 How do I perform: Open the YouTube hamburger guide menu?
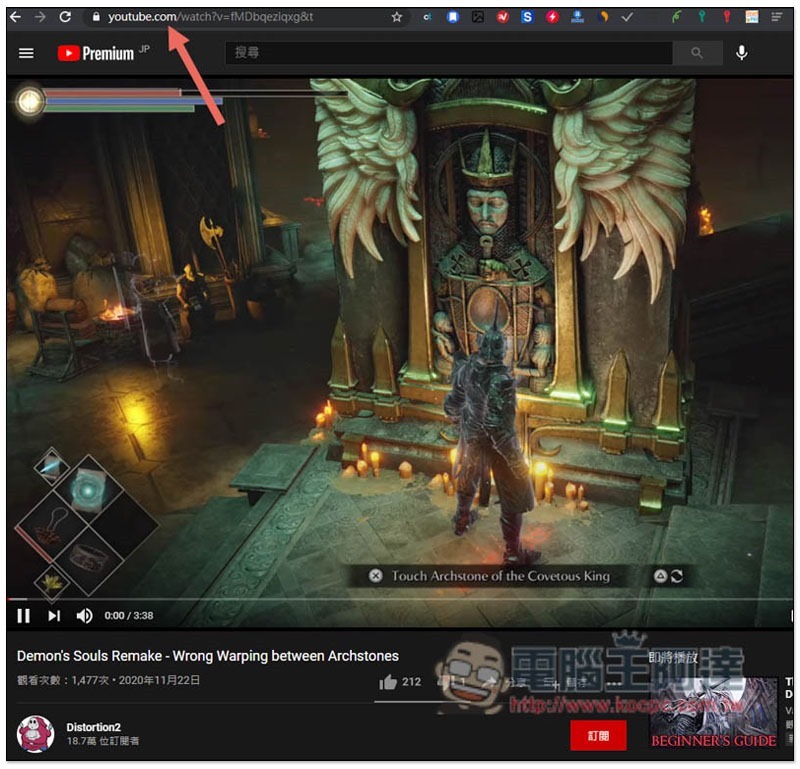click(x=26, y=53)
